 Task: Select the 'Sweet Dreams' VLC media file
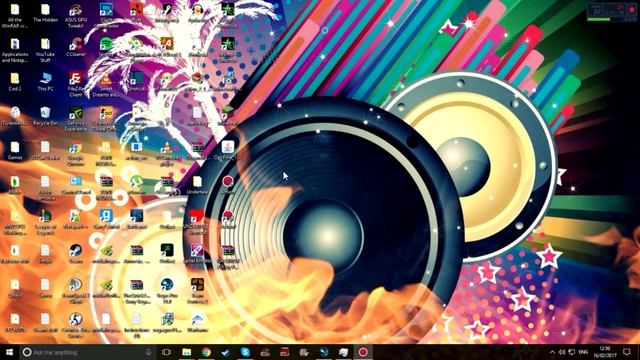coord(106,84)
